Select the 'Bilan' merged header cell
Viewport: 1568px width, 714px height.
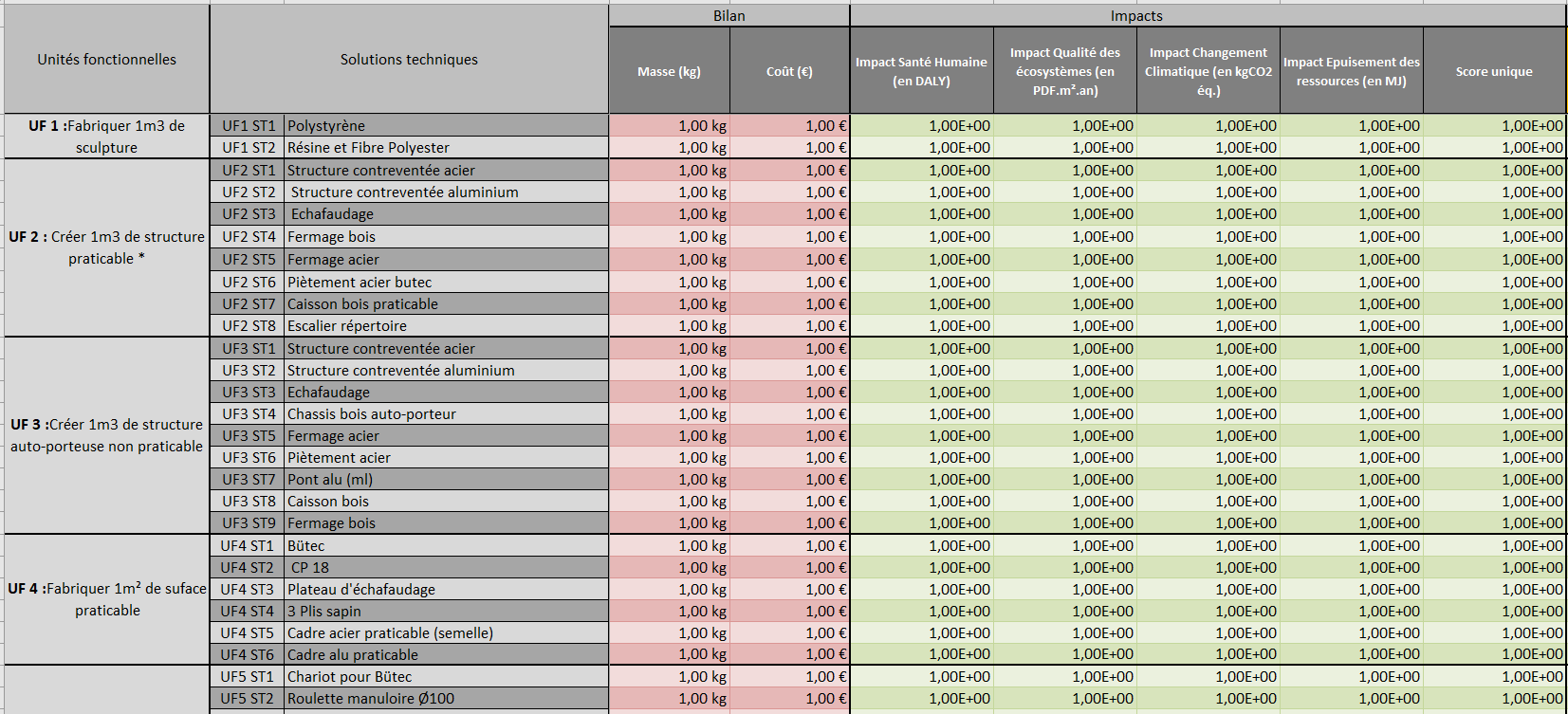729,16
